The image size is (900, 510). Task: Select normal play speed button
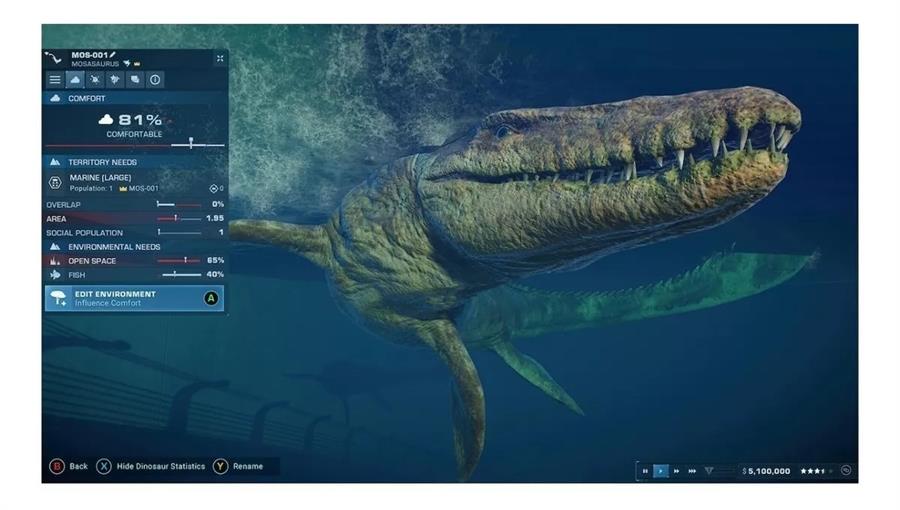(x=661, y=471)
